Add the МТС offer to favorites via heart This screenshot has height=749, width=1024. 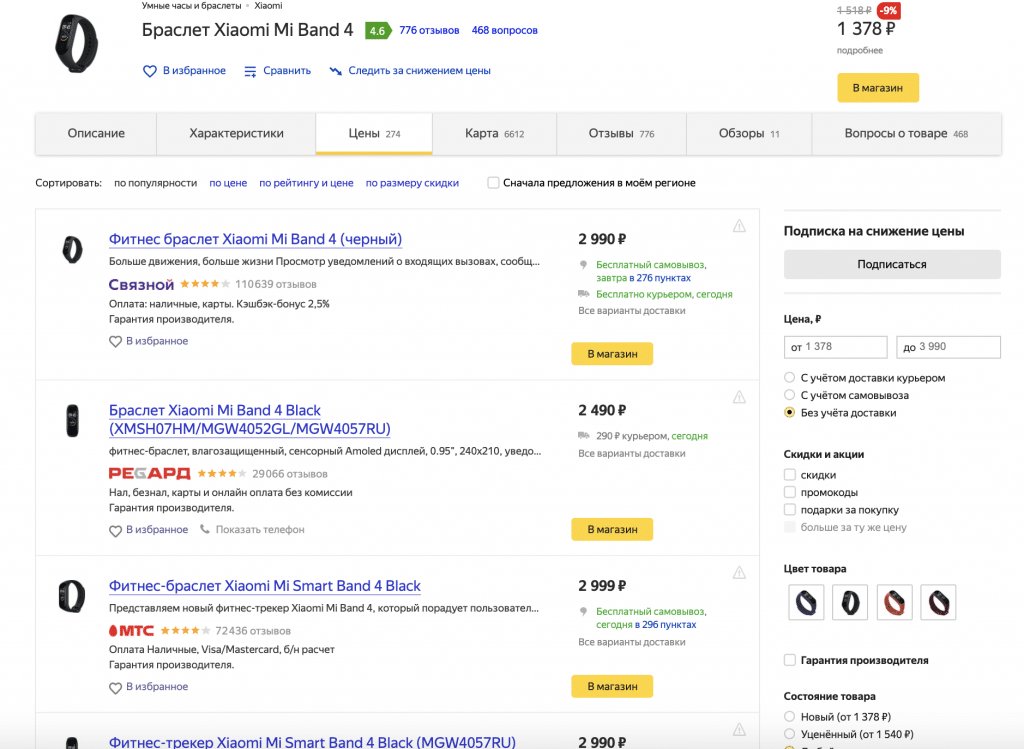(115, 688)
